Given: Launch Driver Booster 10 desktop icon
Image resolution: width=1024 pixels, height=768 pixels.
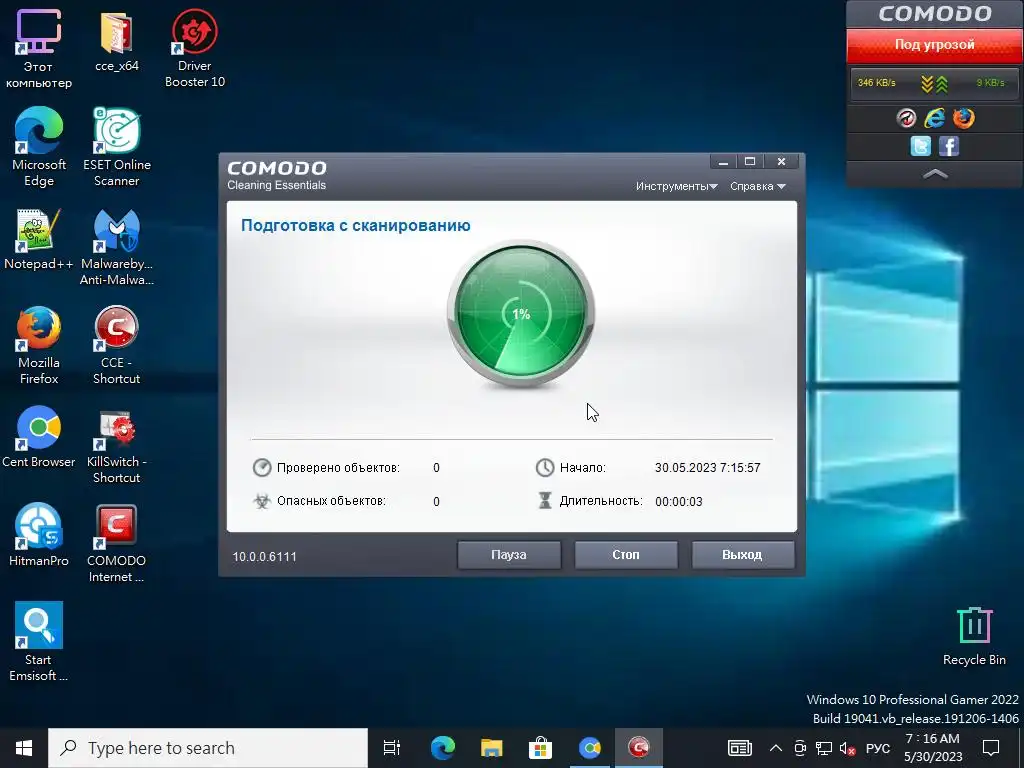Looking at the screenshot, I should coord(195,48).
